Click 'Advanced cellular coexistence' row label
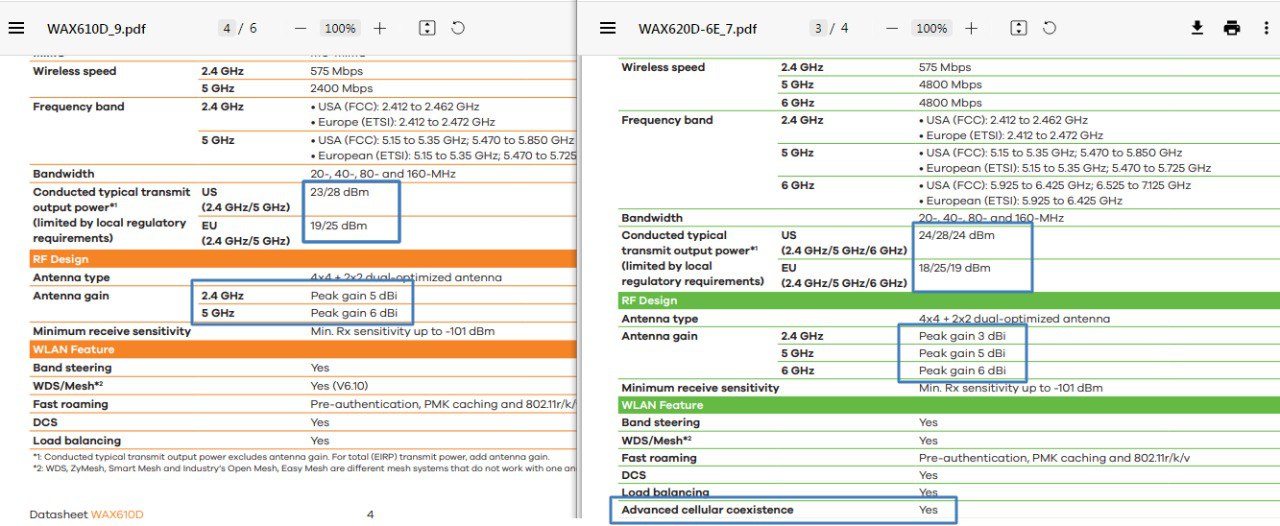The width and height of the screenshot is (1280, 526). coord(707,510)
